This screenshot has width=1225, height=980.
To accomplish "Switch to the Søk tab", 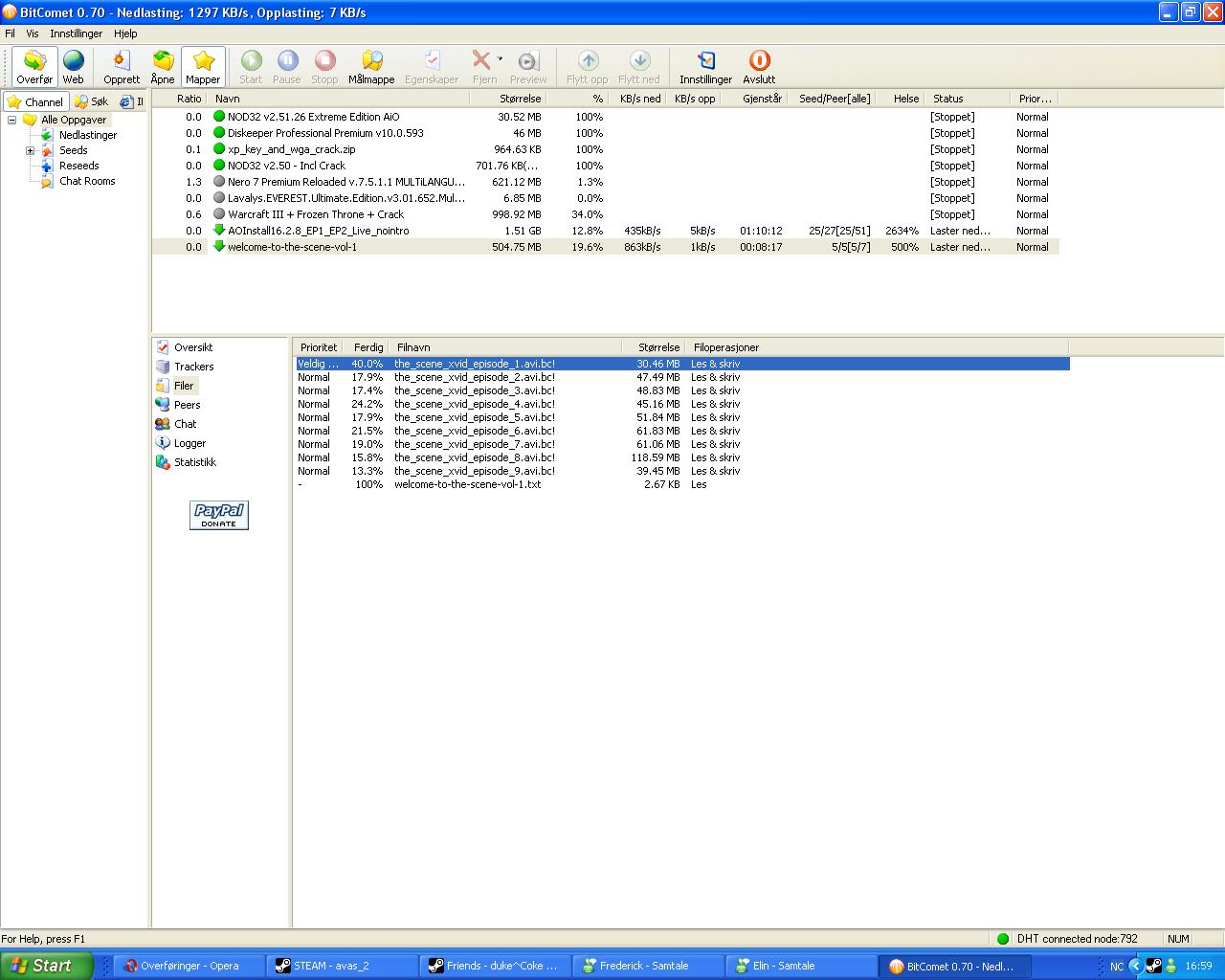I will 92,101.
